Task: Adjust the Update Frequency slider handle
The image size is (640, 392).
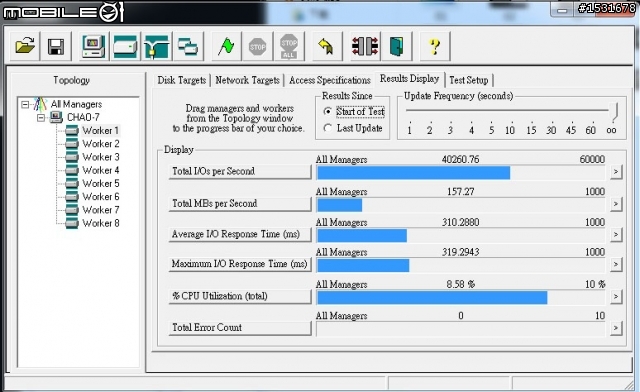Action: coord(614,111)
